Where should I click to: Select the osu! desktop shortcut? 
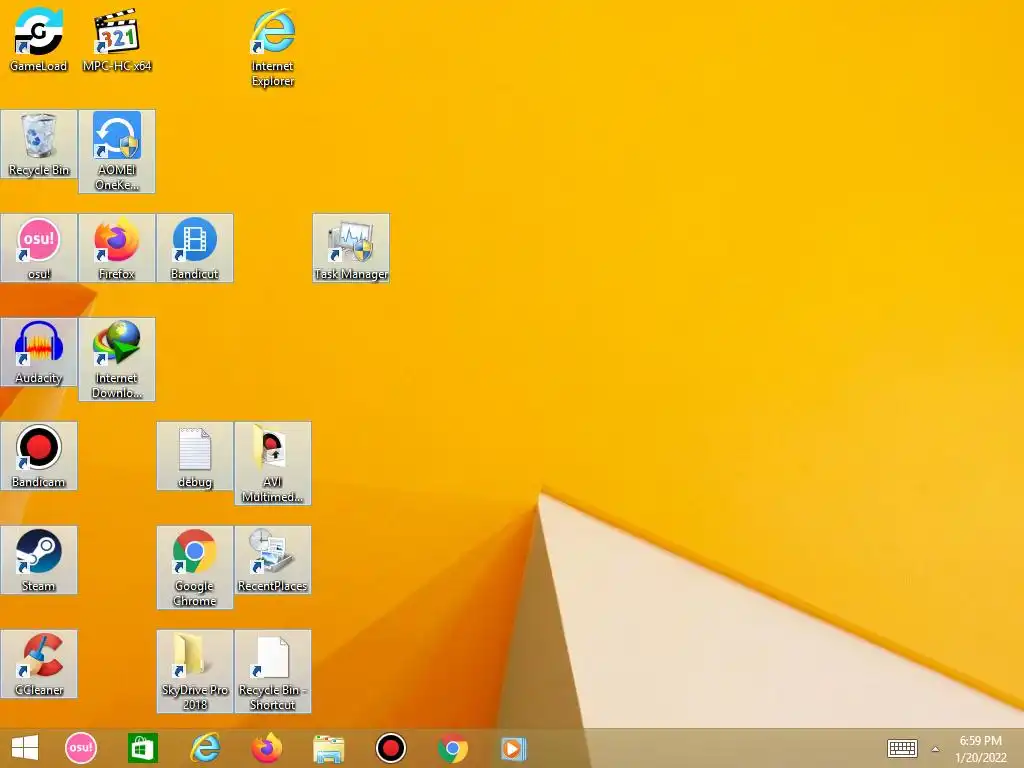pos(39,248)
